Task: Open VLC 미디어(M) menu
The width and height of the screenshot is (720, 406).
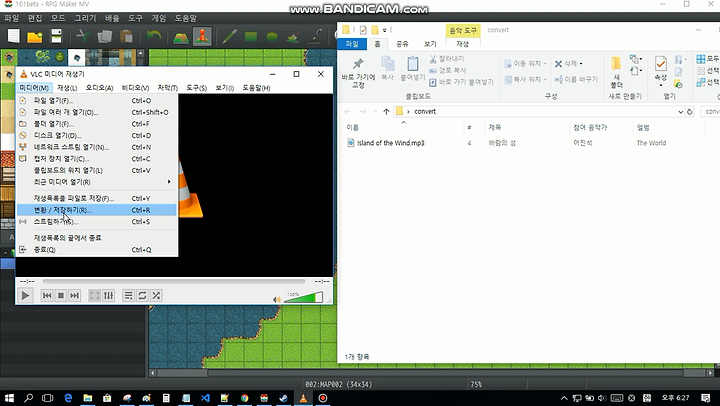Action: (34, 88)
